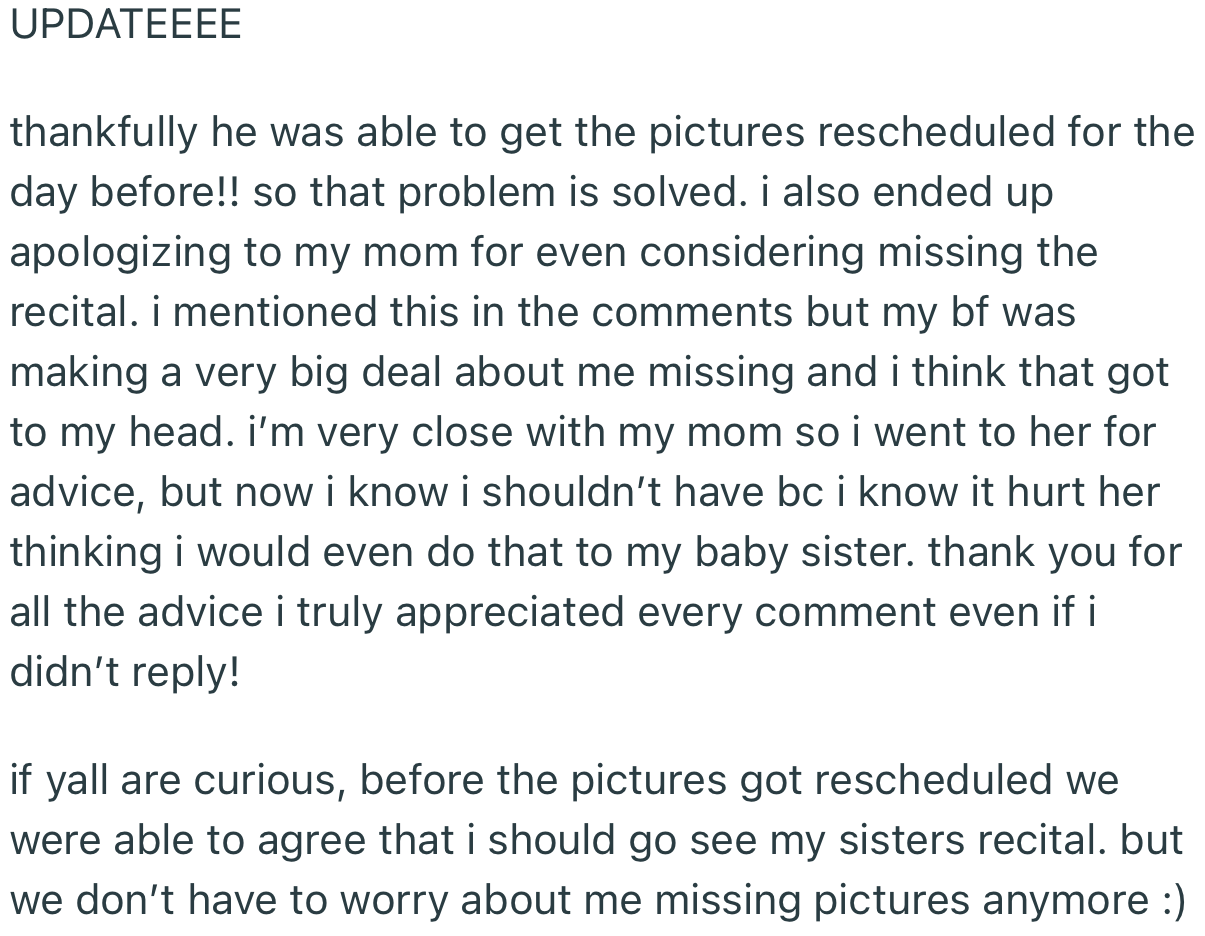Click the UPDATEEEE heading text
The image size is (1205, 936).
click(126, 25)
